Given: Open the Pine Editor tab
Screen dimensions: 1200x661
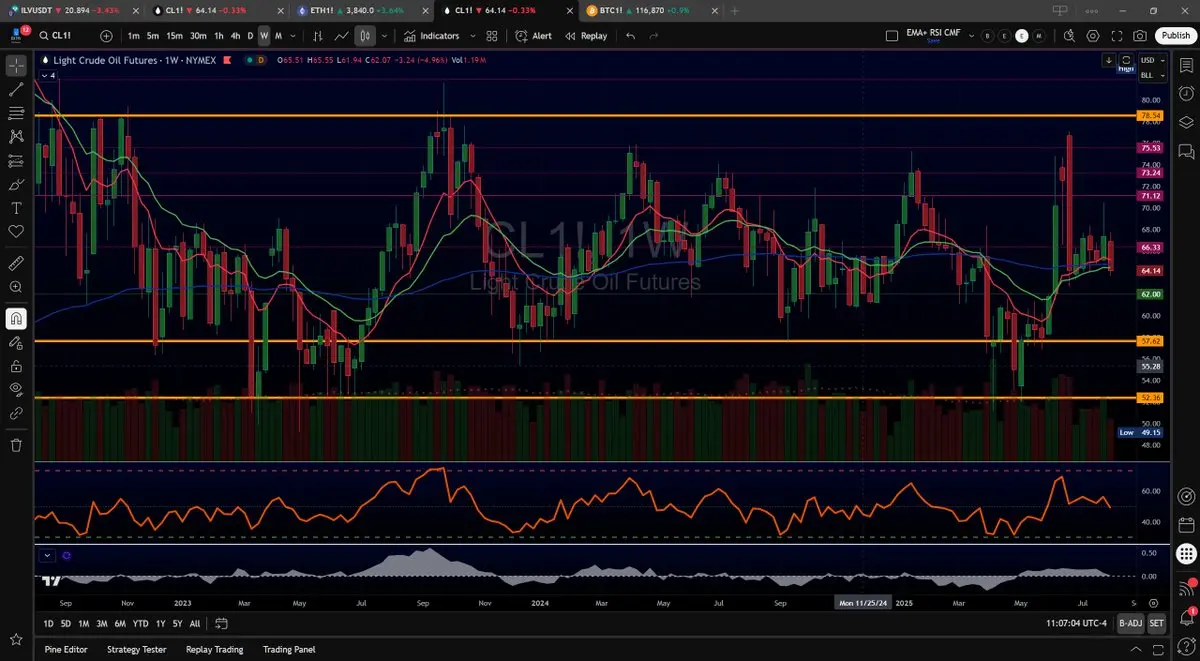Looking at the screenshot, I should coord(66,649).
